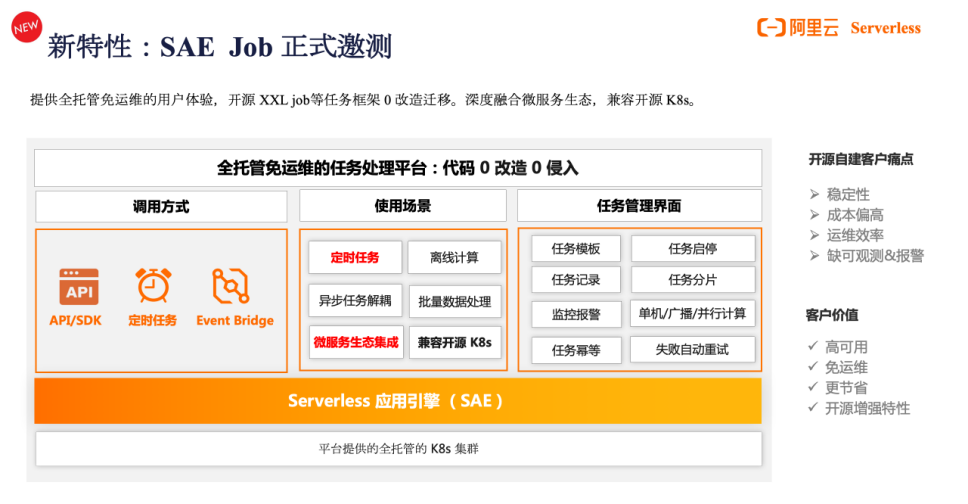Click the API/SDK window icon

(79, 287)
